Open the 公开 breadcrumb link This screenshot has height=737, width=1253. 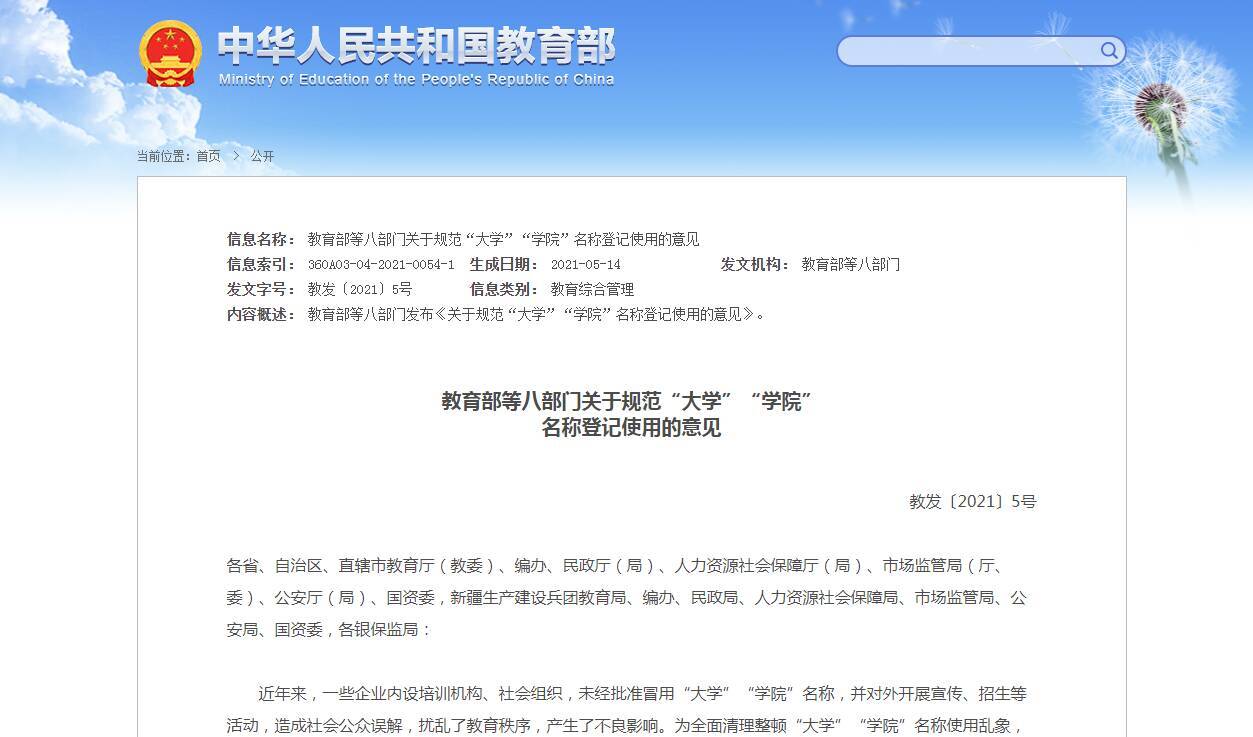click(x=262, y=156)
